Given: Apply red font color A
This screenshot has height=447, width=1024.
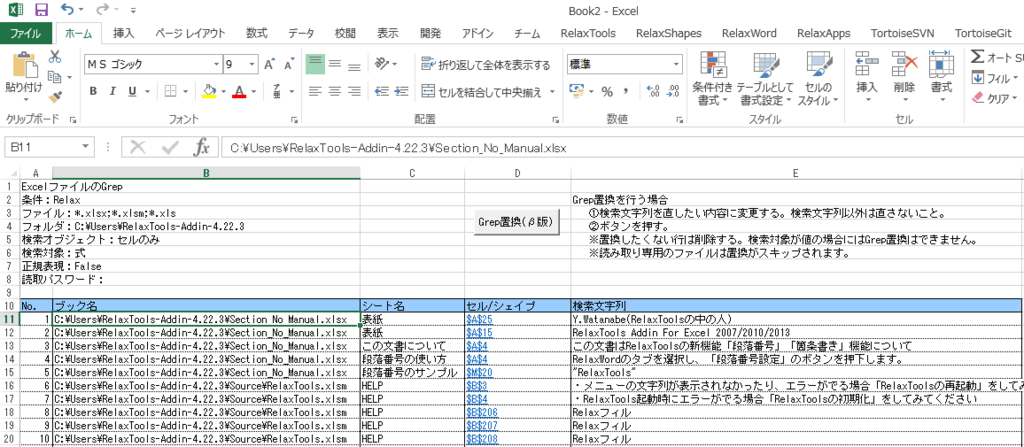Looking at the screenshot, I should pyautogui.click(x=239, y=91).
